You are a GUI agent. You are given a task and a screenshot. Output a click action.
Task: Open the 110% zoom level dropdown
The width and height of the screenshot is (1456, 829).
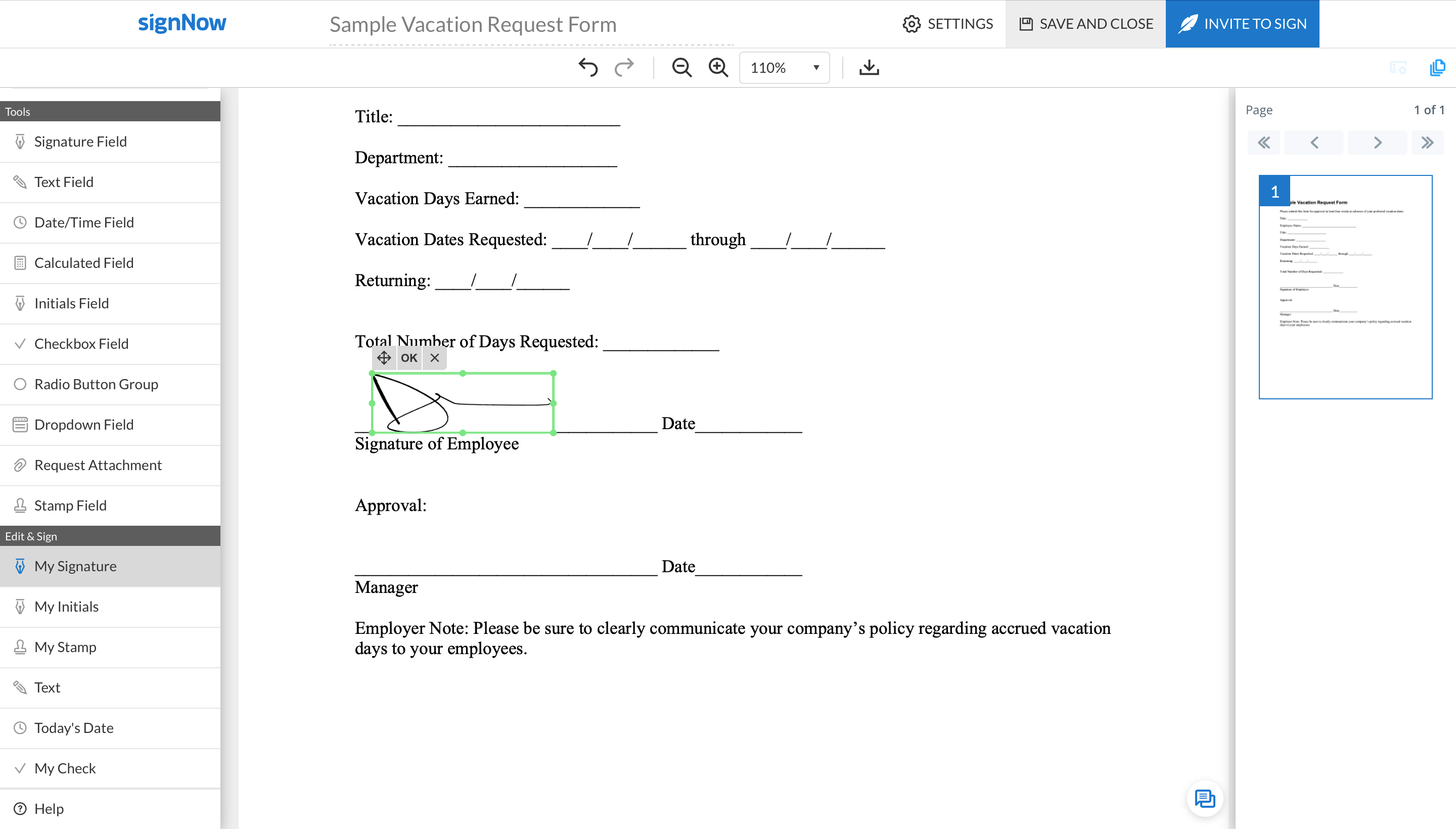(784, 68)
